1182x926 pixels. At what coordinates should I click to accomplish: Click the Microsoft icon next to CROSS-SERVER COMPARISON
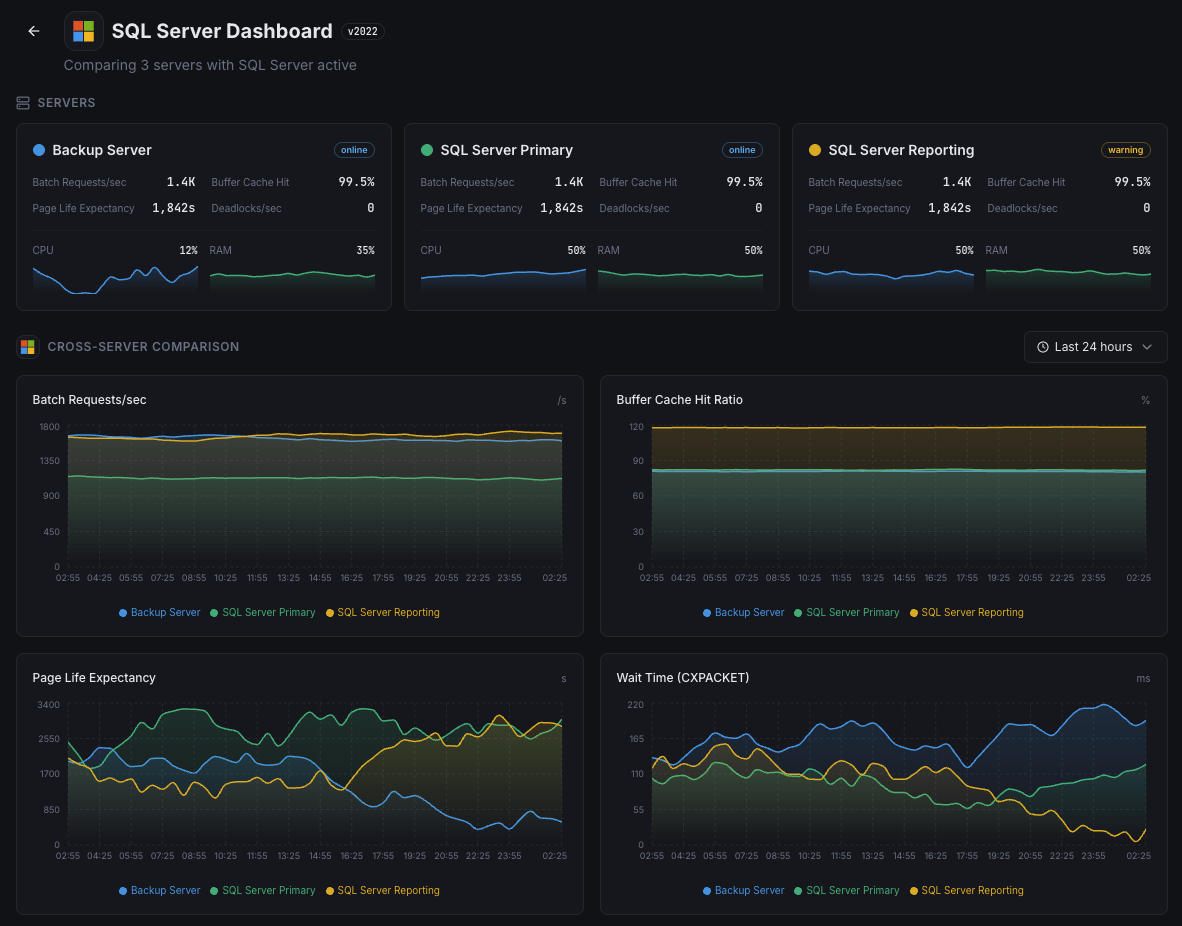point(28,346)
